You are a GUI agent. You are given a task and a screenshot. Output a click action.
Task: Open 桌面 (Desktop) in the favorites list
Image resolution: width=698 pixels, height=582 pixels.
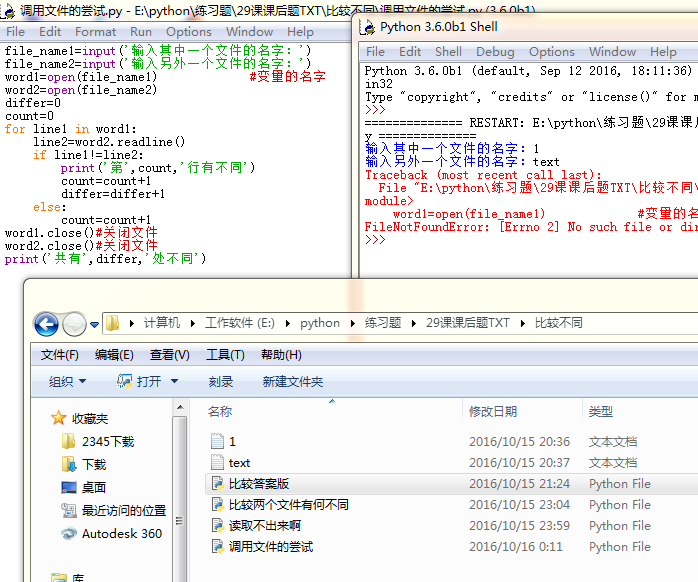94,487
